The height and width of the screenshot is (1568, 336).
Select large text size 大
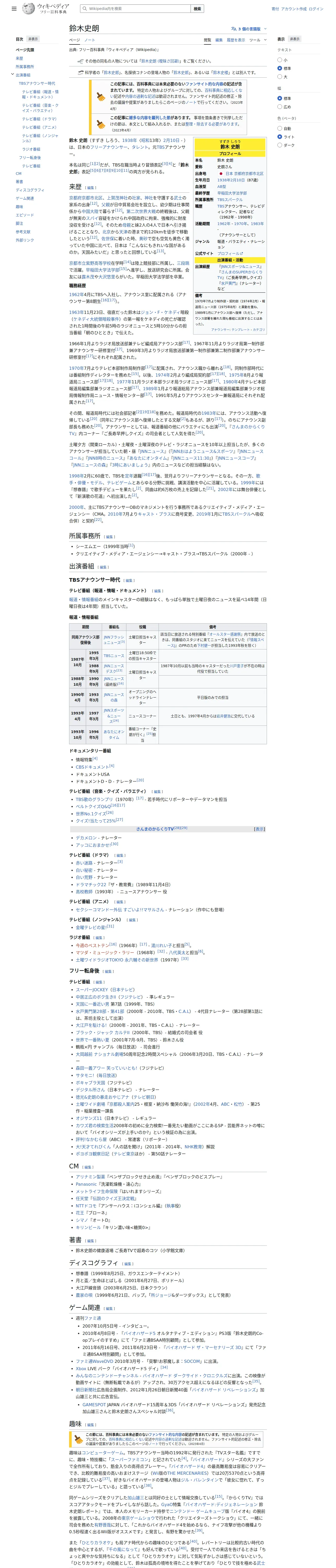pos(280,77)
